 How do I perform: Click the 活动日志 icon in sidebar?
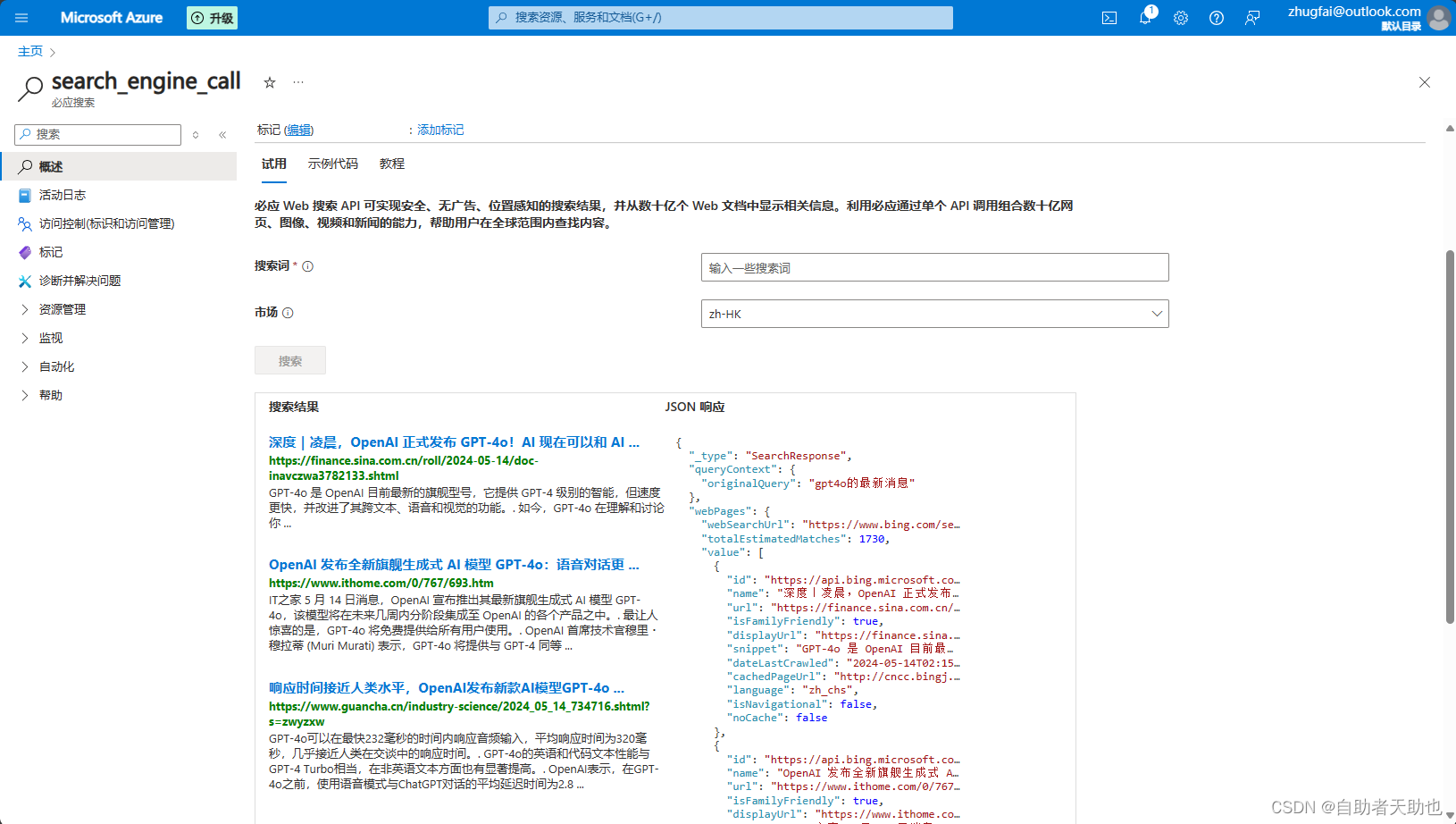click(x=25, y=195)
